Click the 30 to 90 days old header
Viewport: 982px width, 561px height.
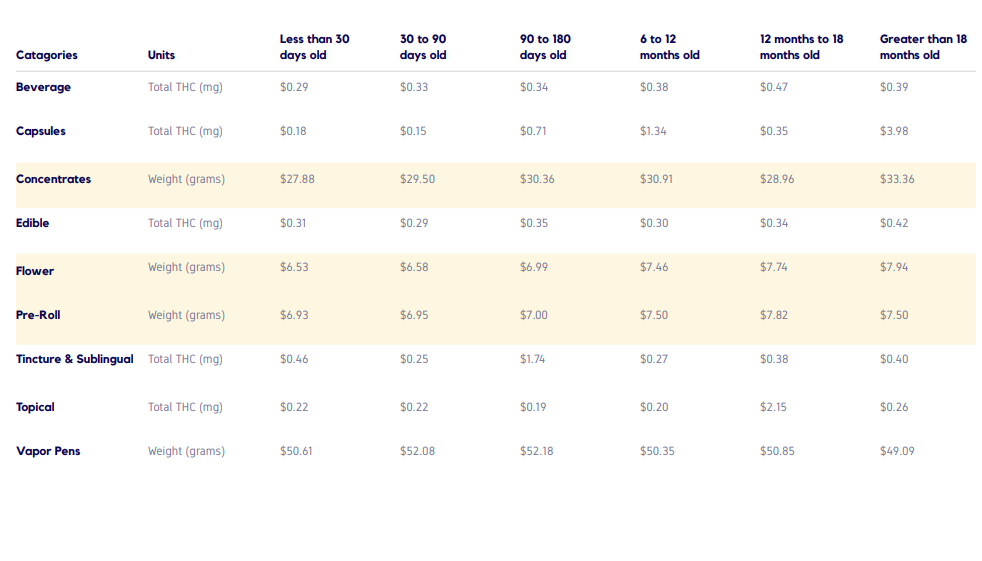pos(423,47)
